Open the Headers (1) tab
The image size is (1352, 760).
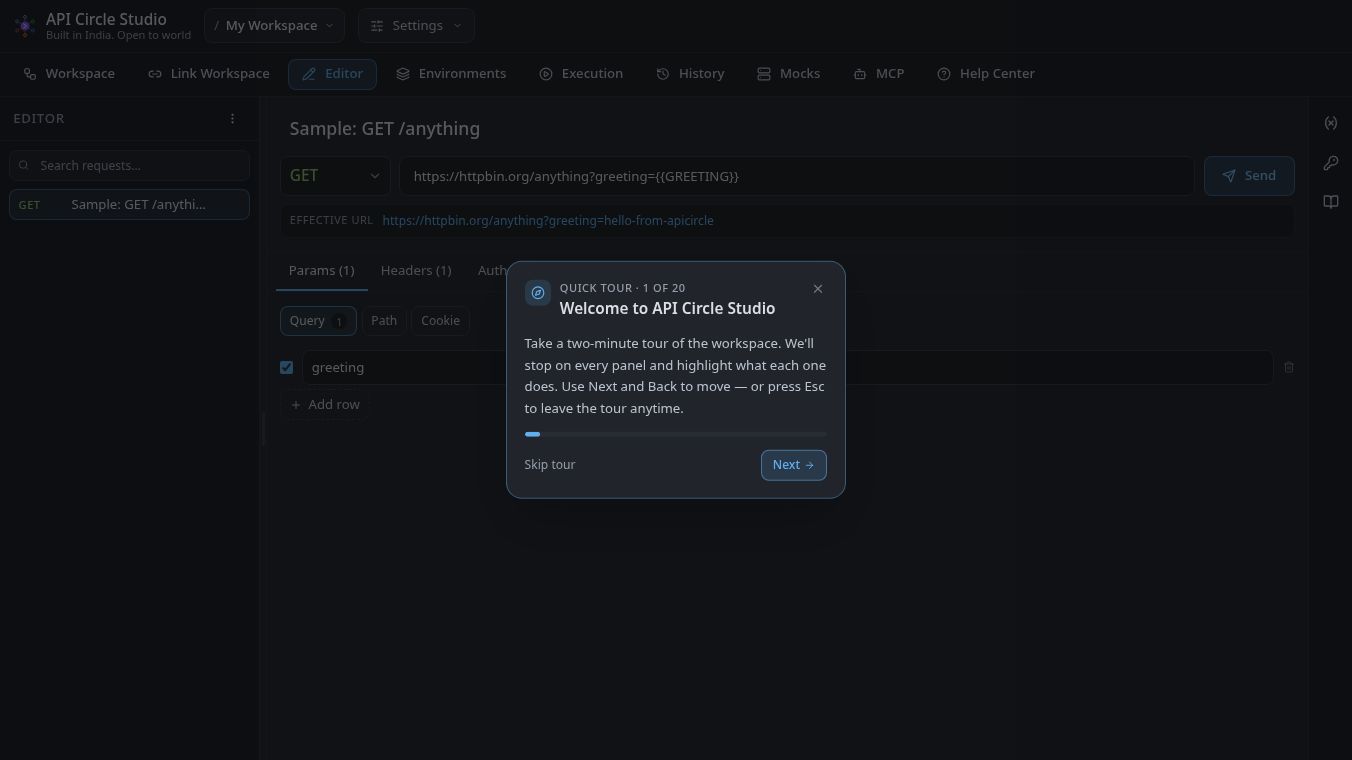(416, 271)
